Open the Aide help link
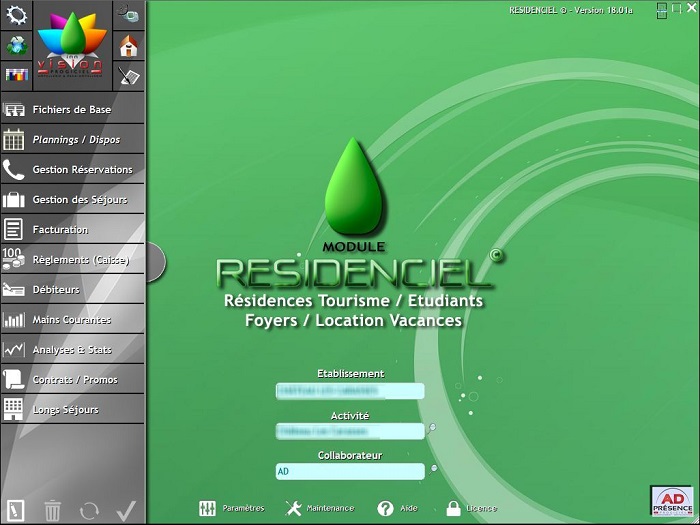700x525 pixels. point(400,508)
